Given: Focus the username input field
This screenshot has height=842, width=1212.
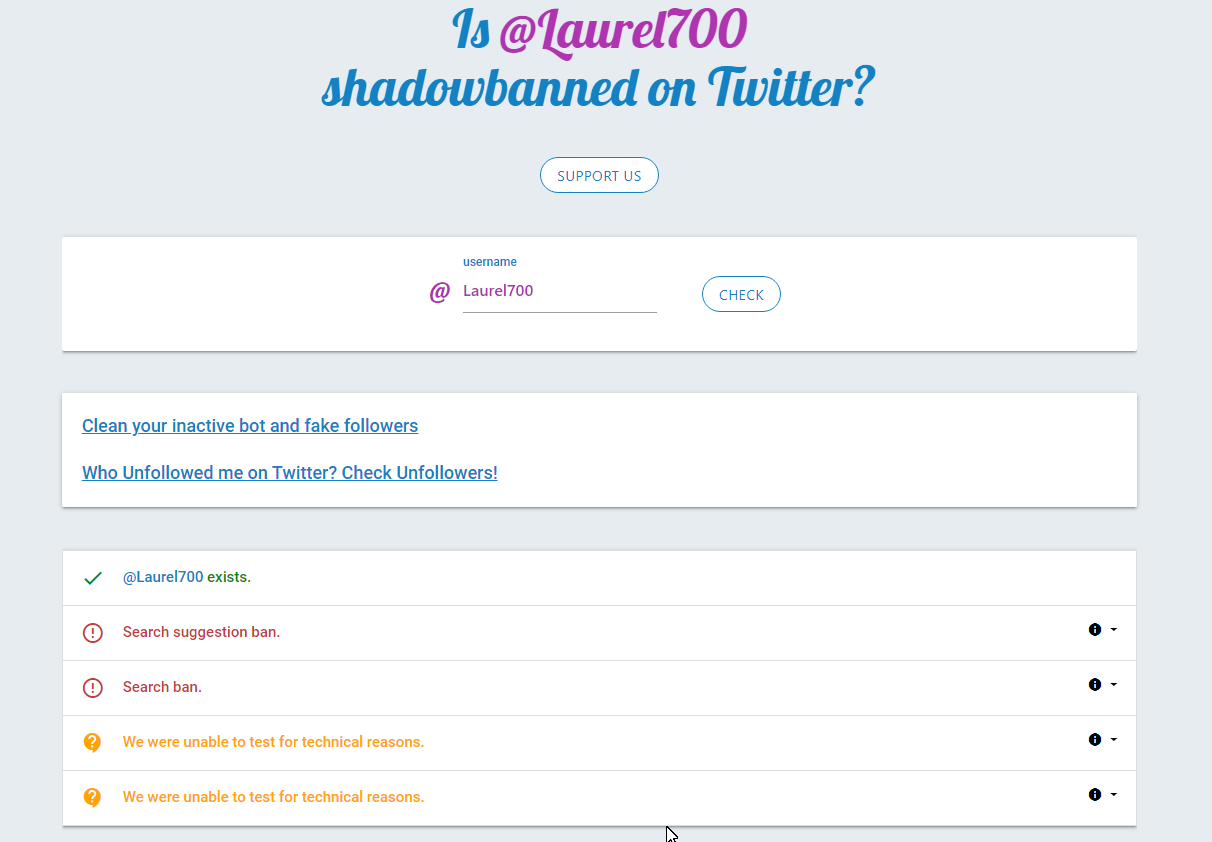Looking at the screenshot, I should tap(559, 292).
